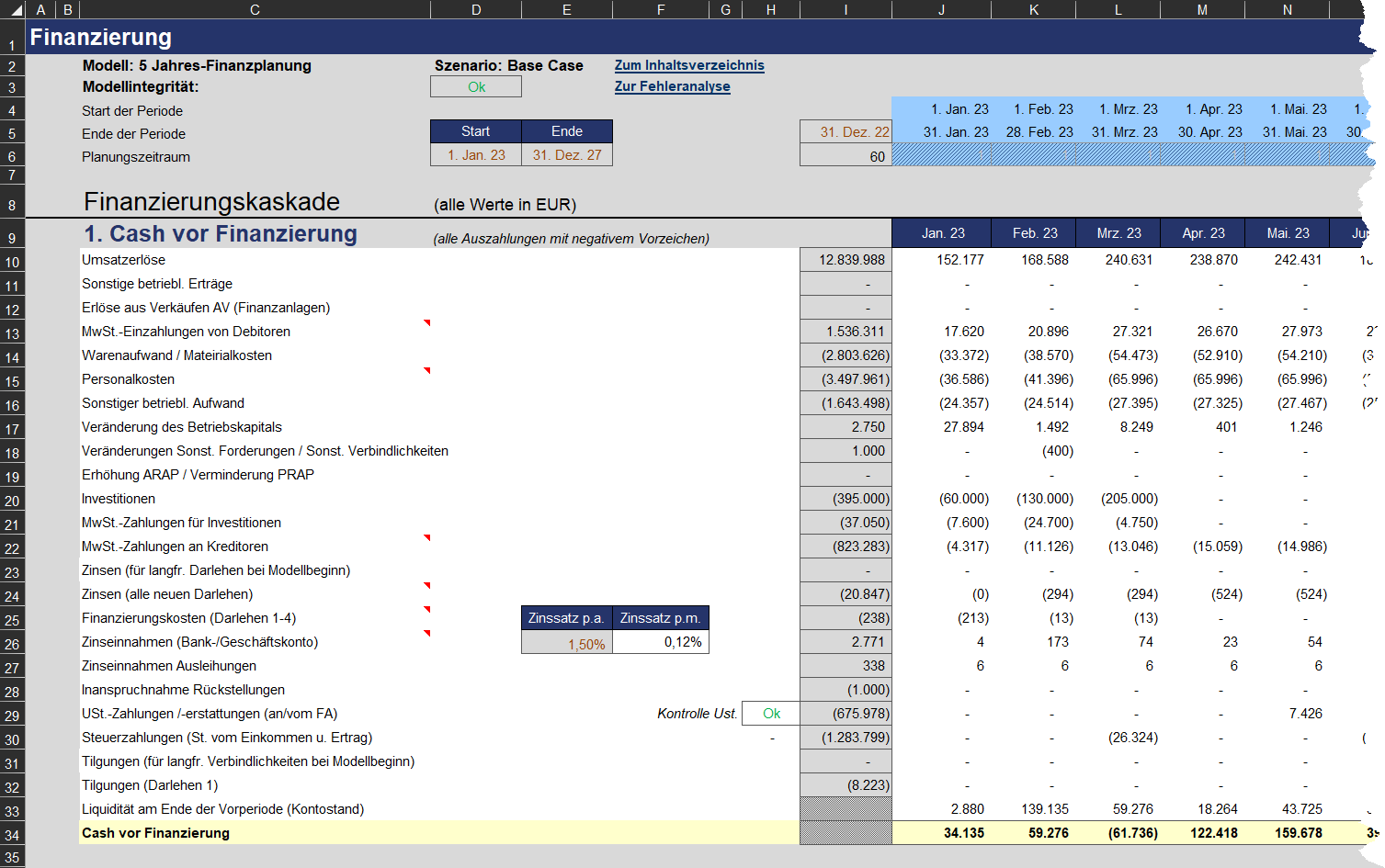Image resolution: width=1385 pixels, height=868 pixels.
Task: Select the '31. Dez. 22' date cell
Action: click(846, 132)
